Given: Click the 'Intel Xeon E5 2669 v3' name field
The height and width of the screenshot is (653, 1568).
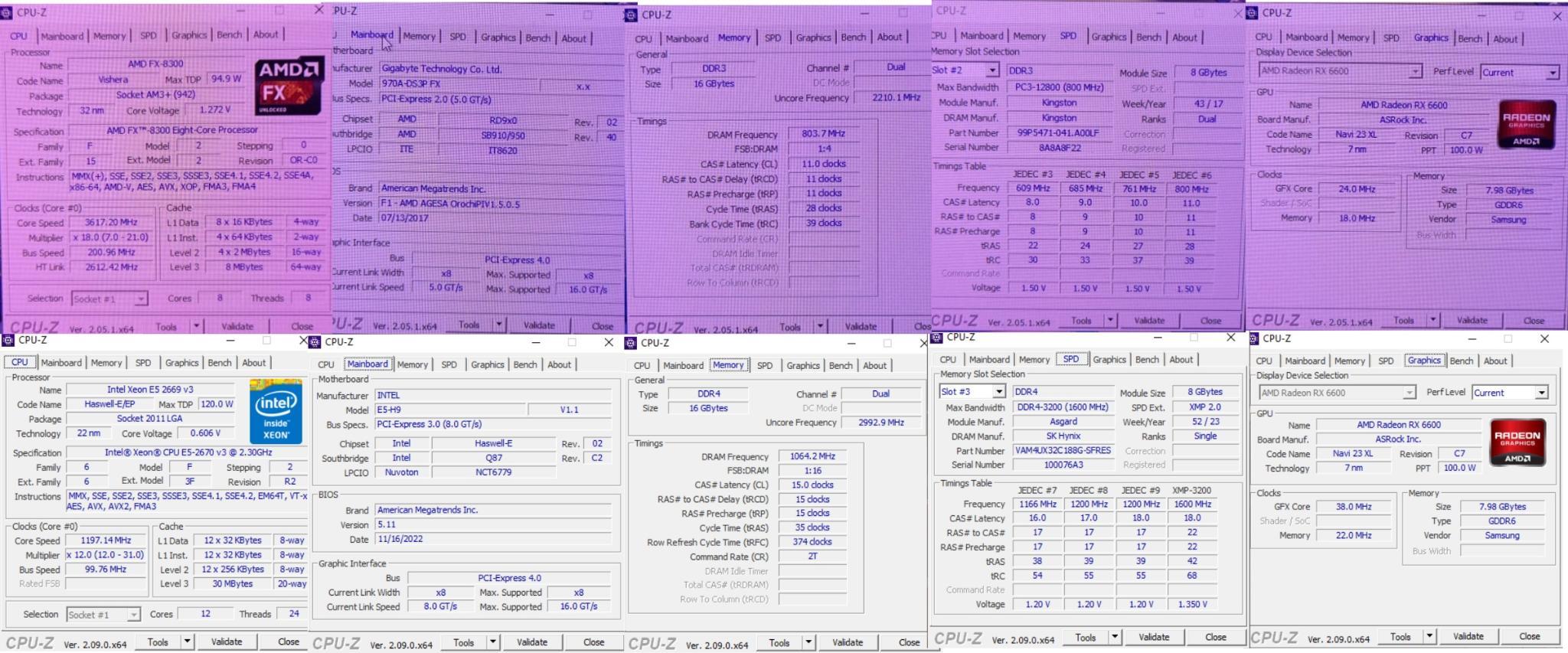Looking at the screenshot, I should point(150,390).
